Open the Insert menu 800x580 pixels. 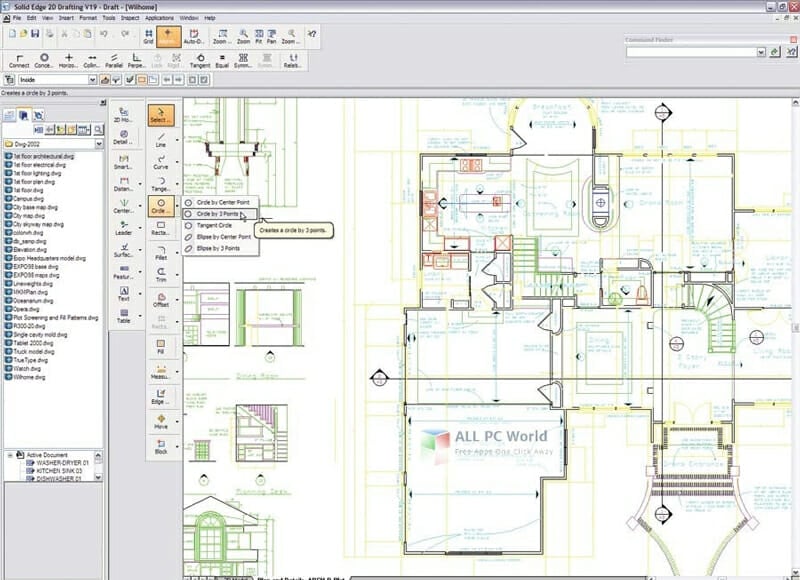(x=66, y=18)
